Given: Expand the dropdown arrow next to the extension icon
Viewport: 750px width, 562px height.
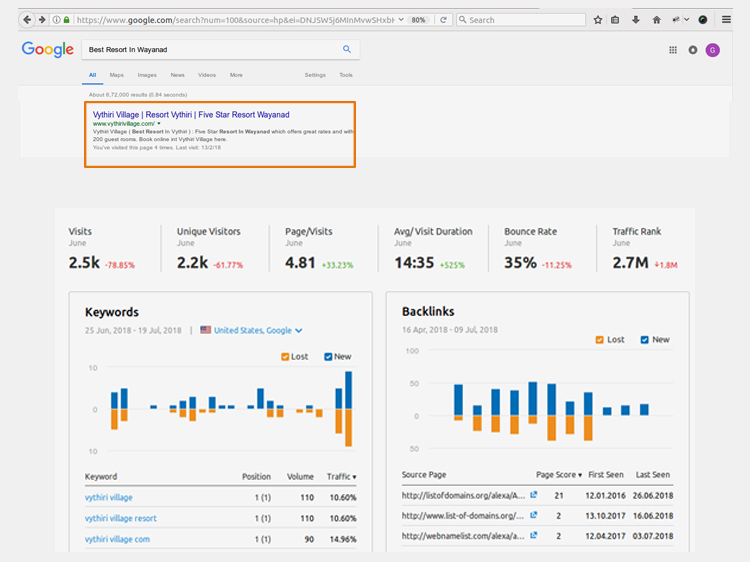Looking at the screenshot, I should point(686,20).
